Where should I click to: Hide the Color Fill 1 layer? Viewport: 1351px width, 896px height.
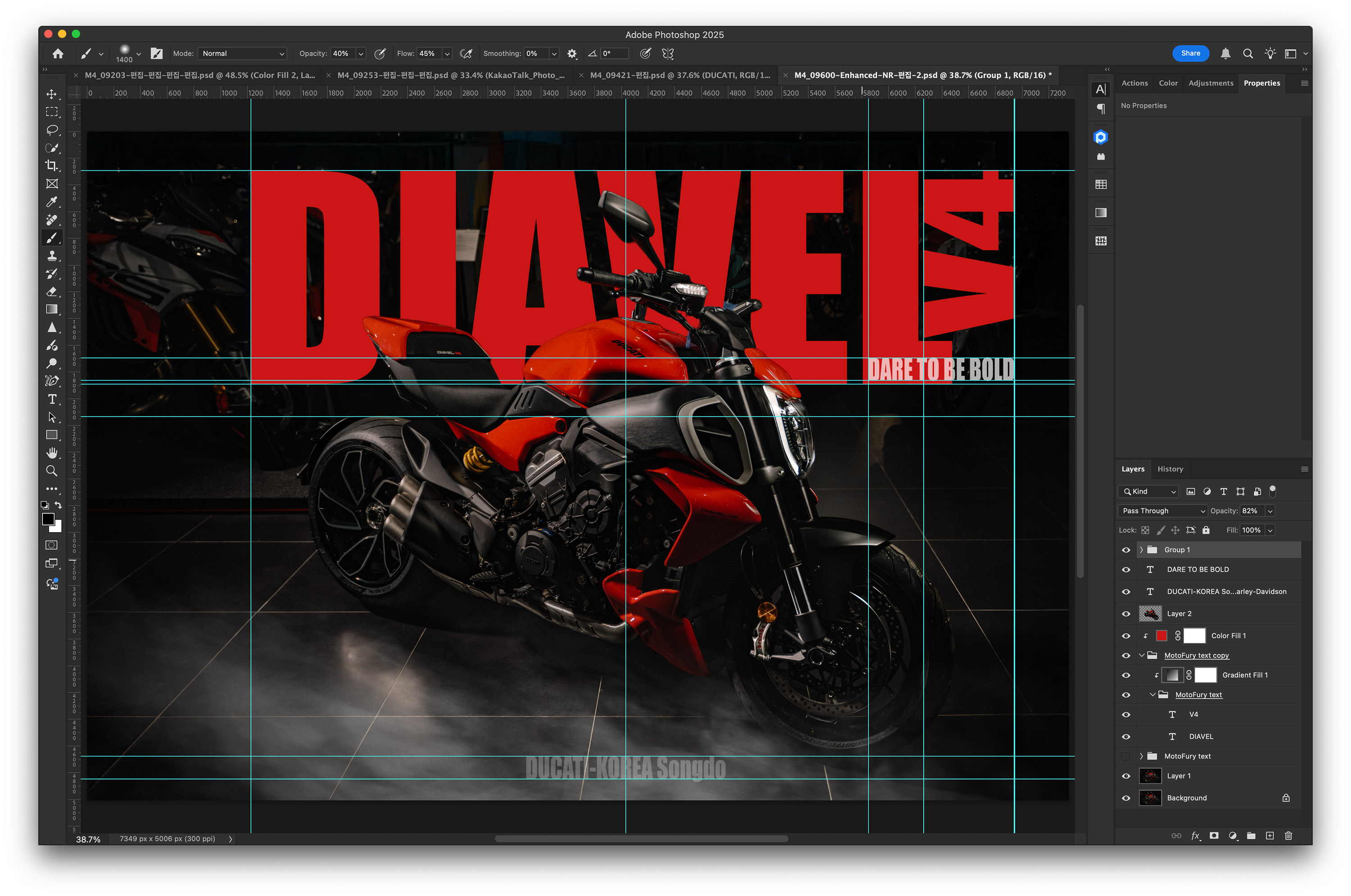coord(1126,636)
